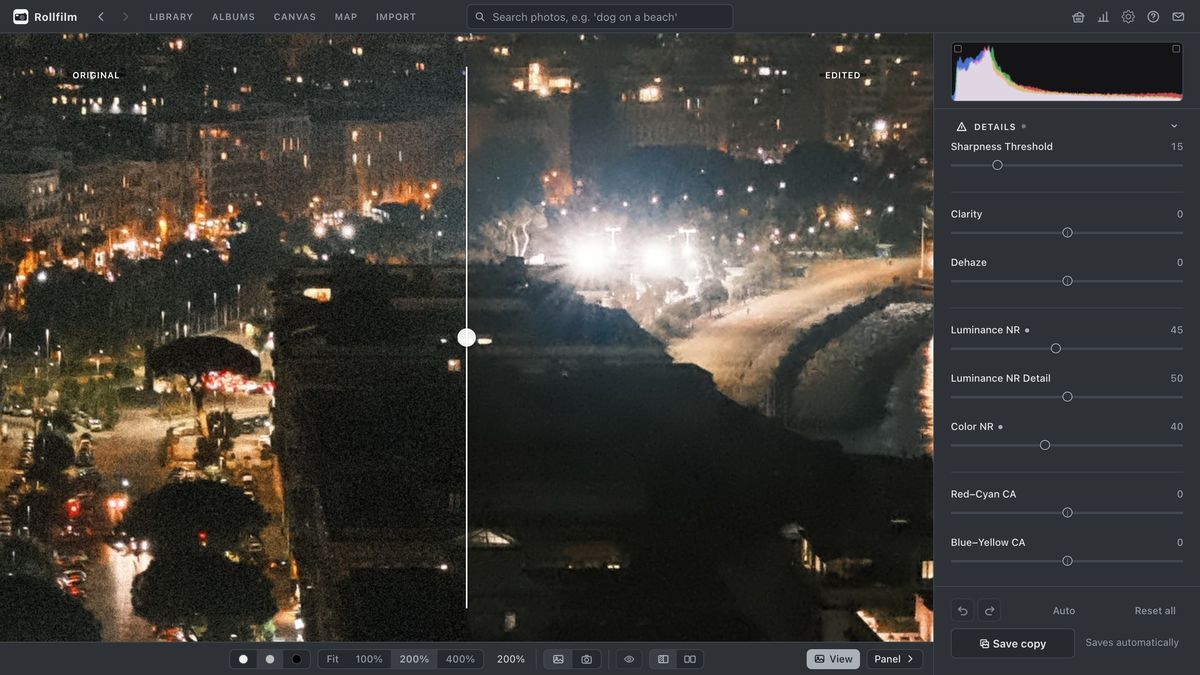Toggle highlight clipping indicator in histogram
The height and width of the screenshot is (675, 1200).
(x=1176, y=49)
